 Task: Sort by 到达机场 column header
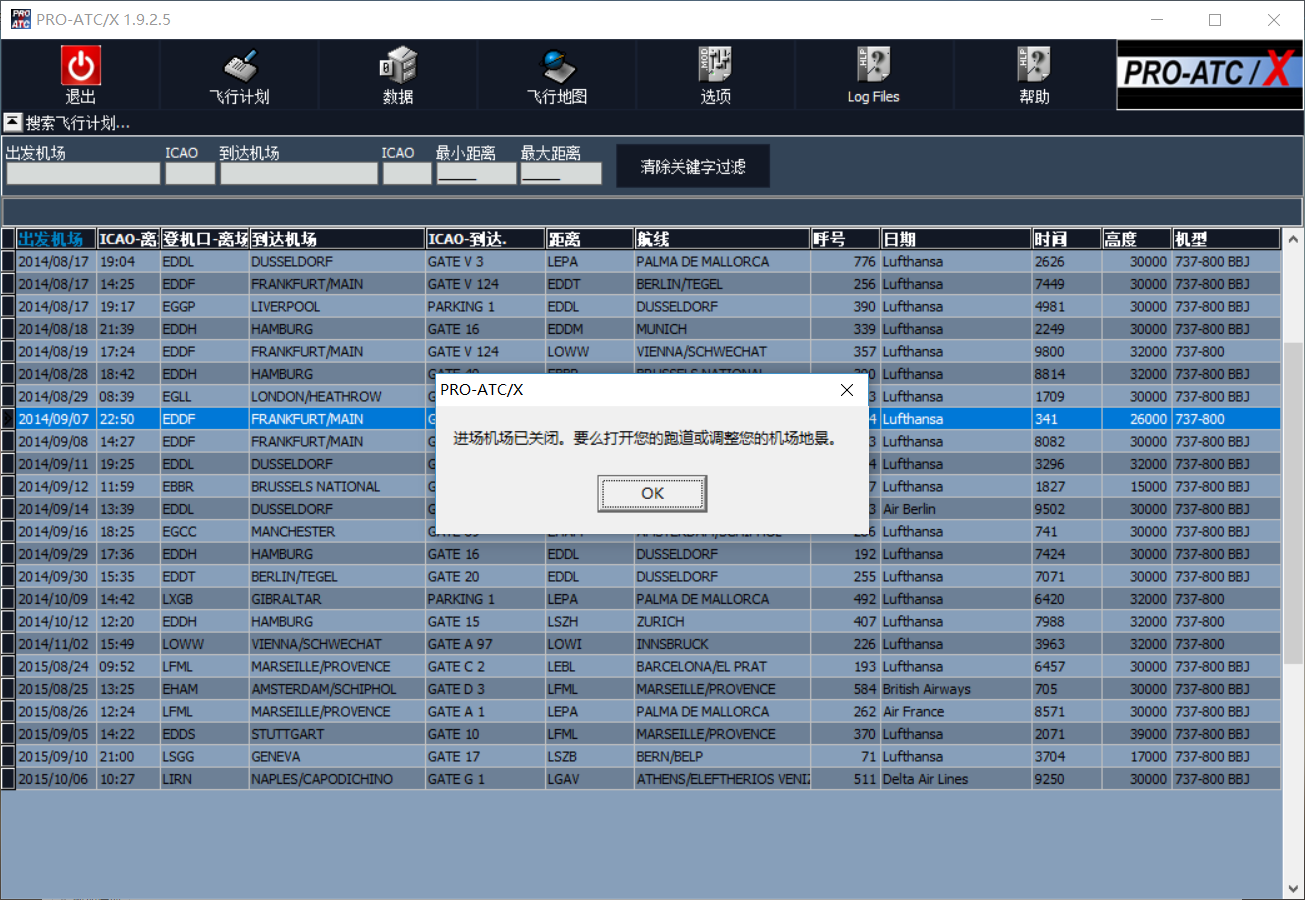337,239
